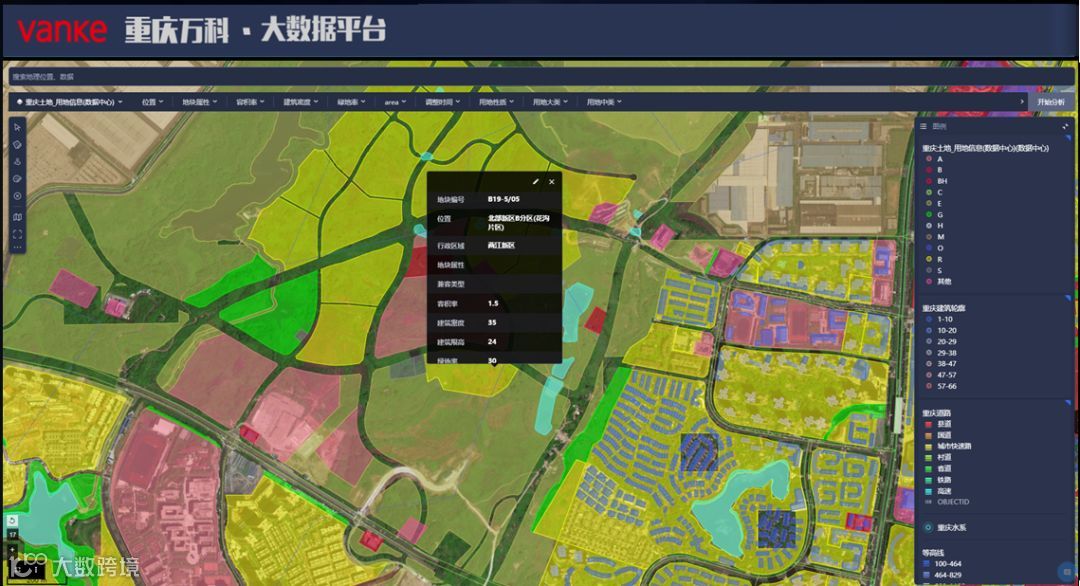Click the 建筑限高 24 value in popup
Image resolution: width=1080 pixels, height=586 pixels.
492,342
